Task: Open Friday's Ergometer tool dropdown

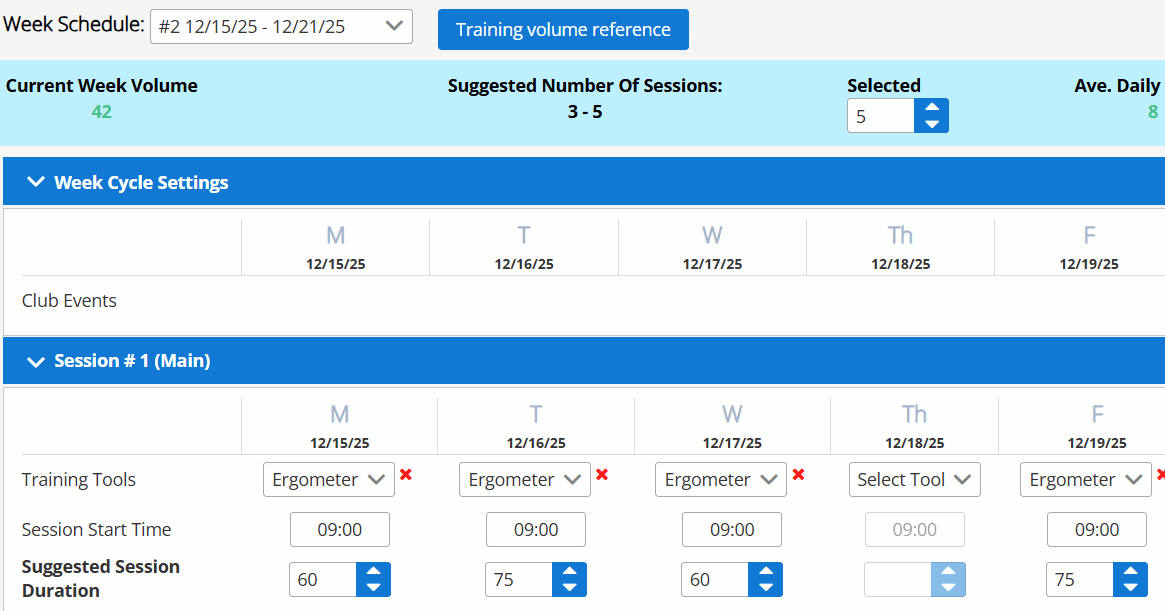Action: click(x=1084, y=479)
